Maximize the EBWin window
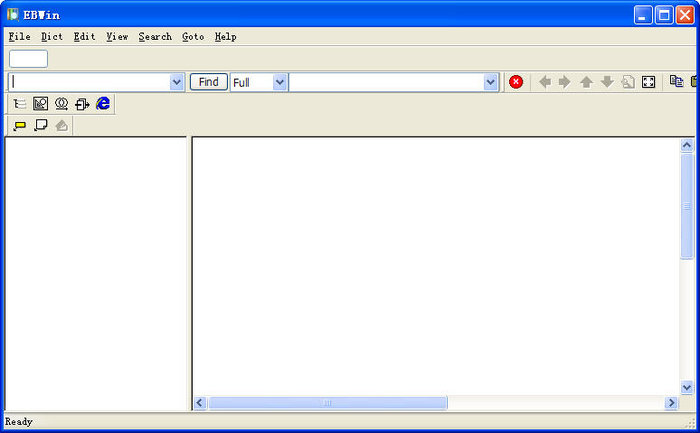This screenshot has height=433, width=700. coord(664,15)
